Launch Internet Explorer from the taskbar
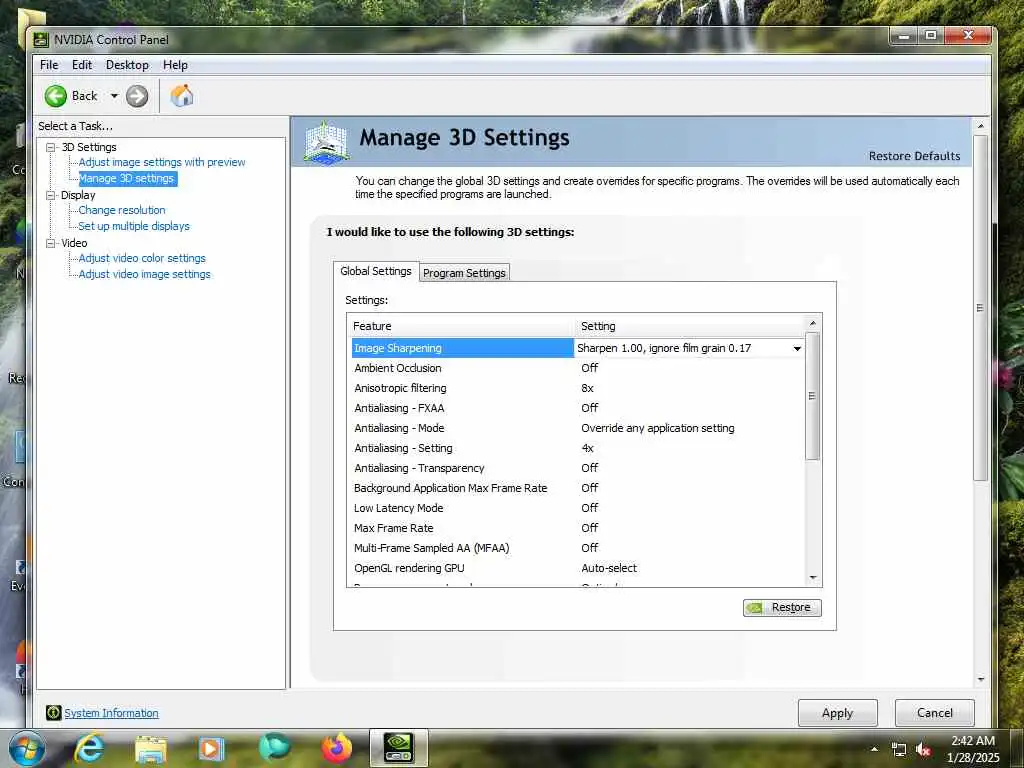The width and height of the screenshot is (1024, 768). [89, 748]
